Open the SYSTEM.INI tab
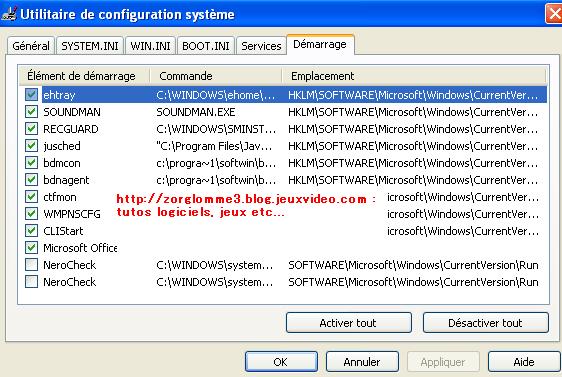Screen dimensions: 562x377 90,46
